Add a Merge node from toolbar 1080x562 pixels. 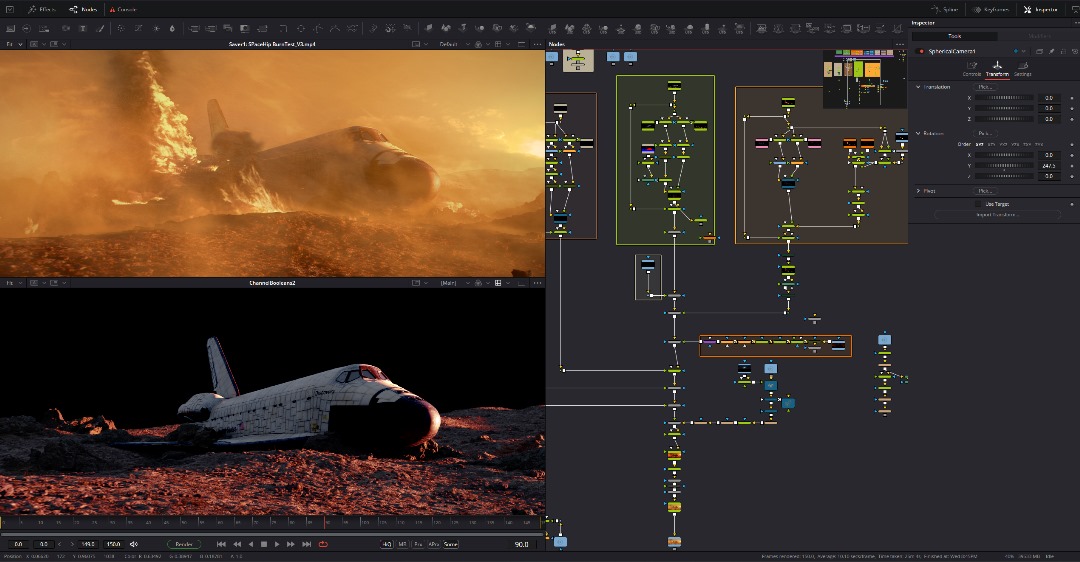[195, 28]
